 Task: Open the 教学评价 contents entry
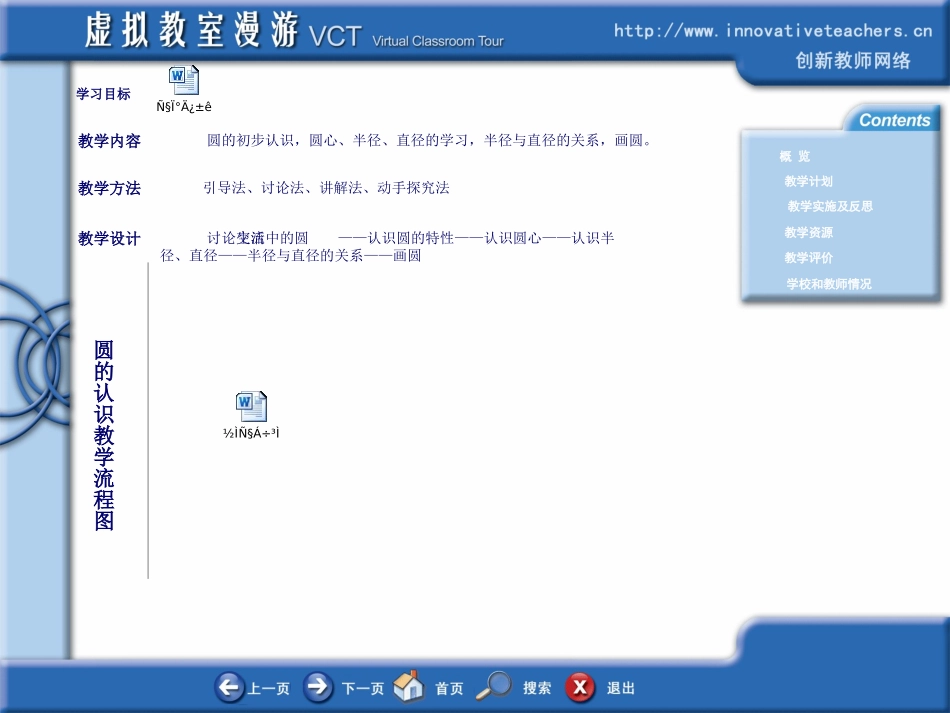(x=808, y=257)
